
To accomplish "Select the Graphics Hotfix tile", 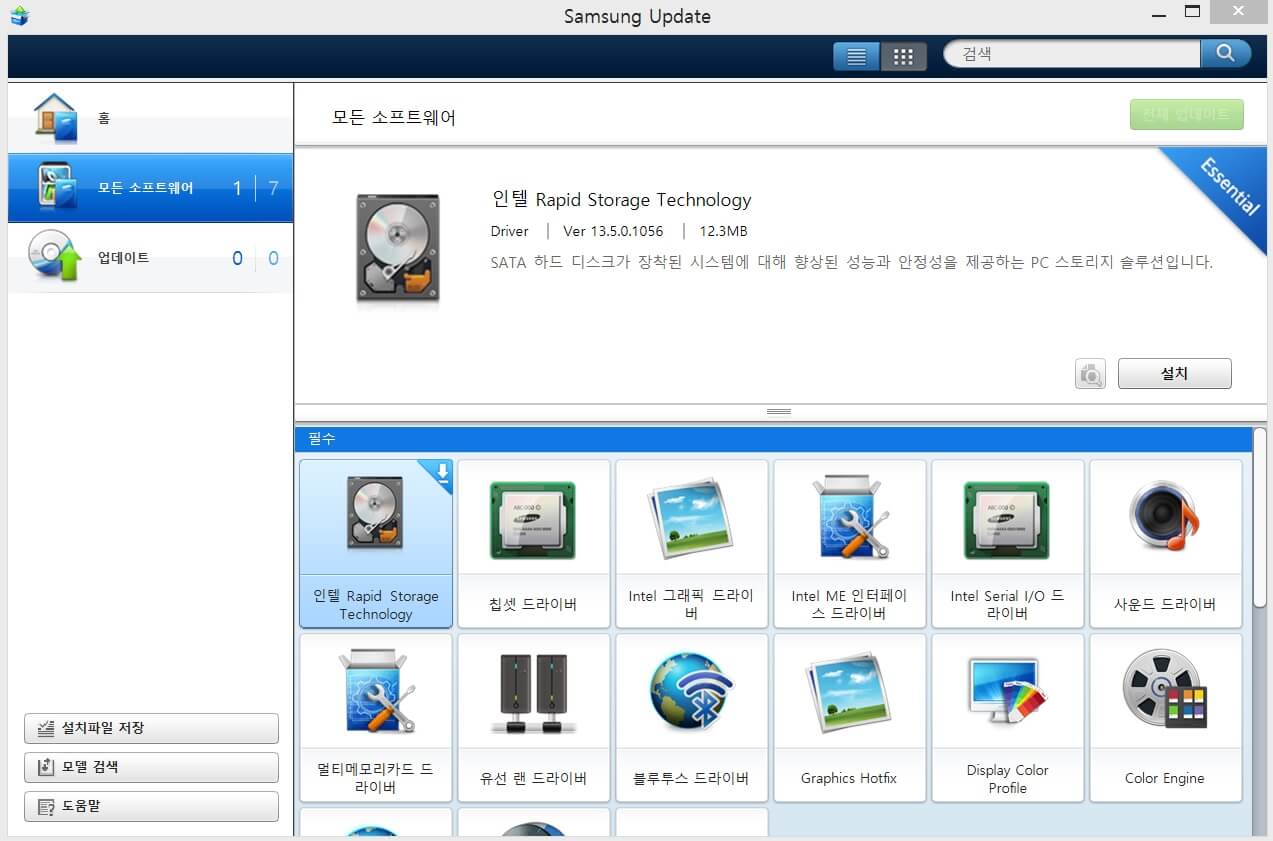I will pyautogui.click(x=850, y=717).
